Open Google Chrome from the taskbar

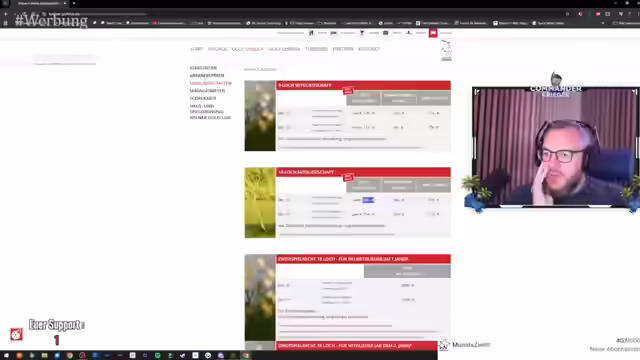[70, 356]
